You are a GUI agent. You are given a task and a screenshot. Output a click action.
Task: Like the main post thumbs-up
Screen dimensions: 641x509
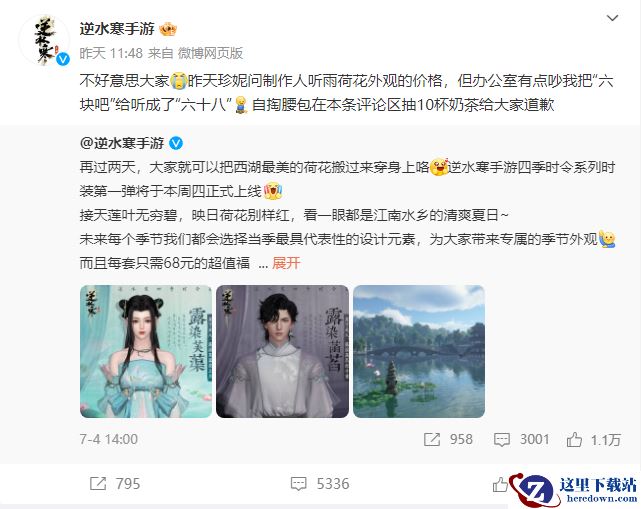500,485
